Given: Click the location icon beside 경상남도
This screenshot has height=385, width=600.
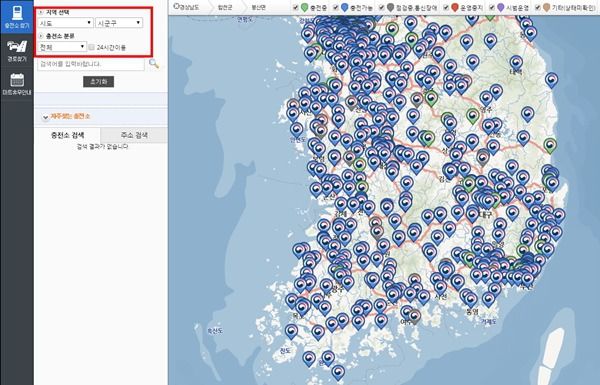Looking at the screenshot, I should click(176, 7).
